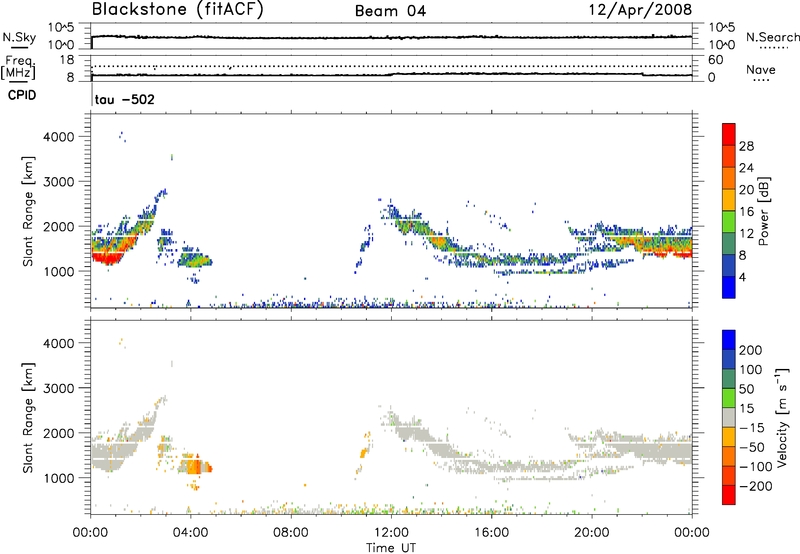Pick the red bottom segment of Velocity bar
Viewport: 800px width, 554px height.
(x=729, y=495)
